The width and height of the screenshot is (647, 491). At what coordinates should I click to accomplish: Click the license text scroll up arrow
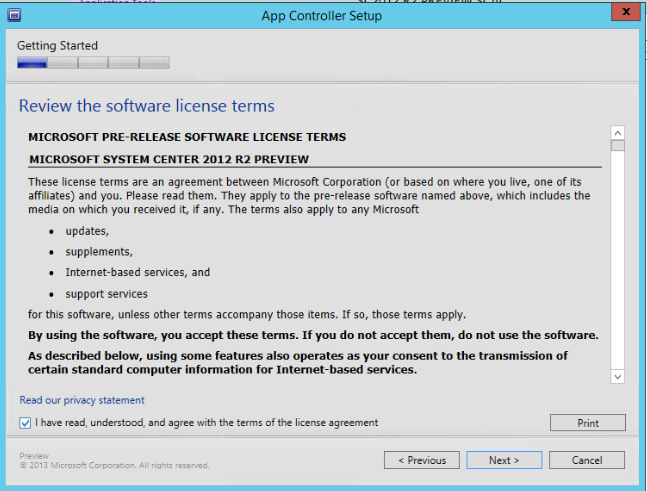pyautogui.click(x=617, y=132)
